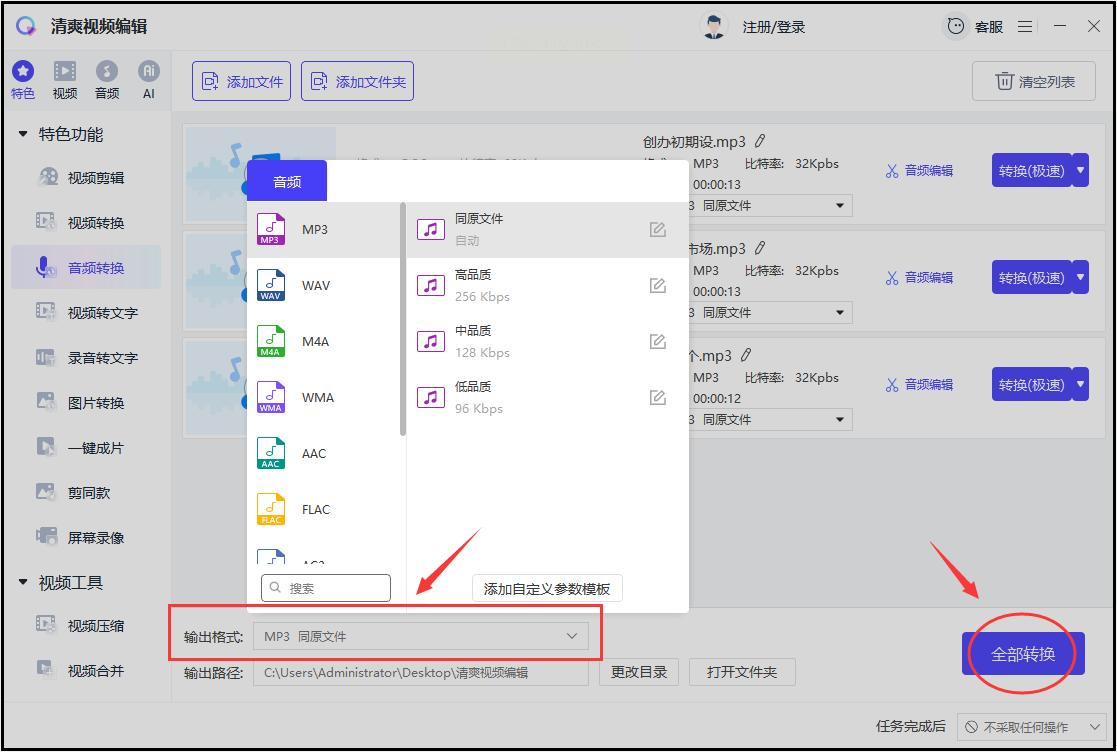The width and height of the screenshot is (1117, 752).
Task: Click the format 搜索 search box
Action: pos(326,588)
